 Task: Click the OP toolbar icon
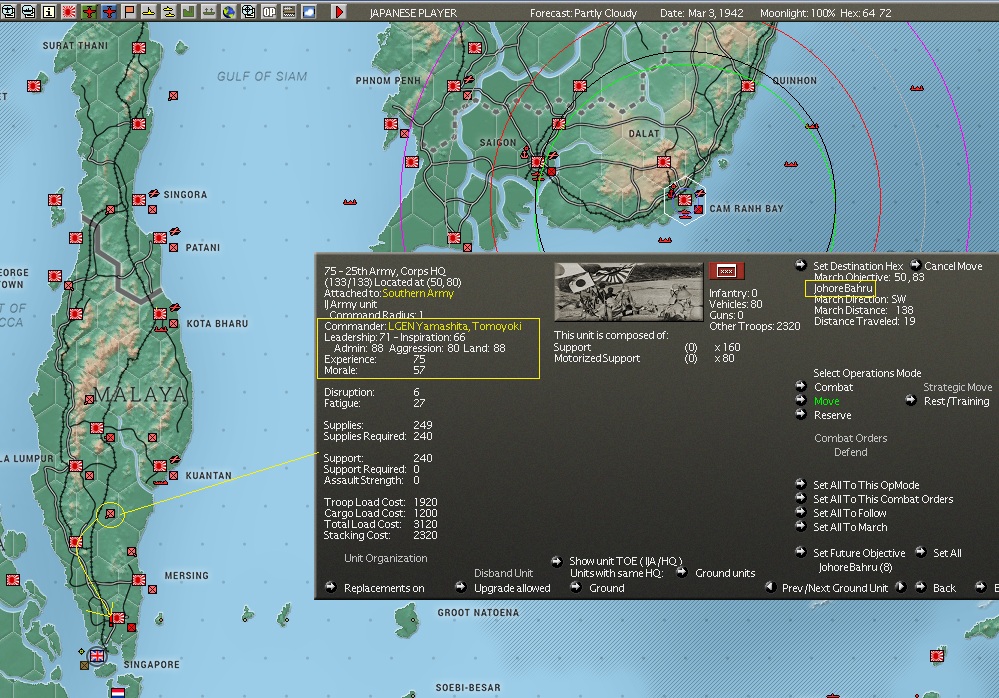coord(268,11)
